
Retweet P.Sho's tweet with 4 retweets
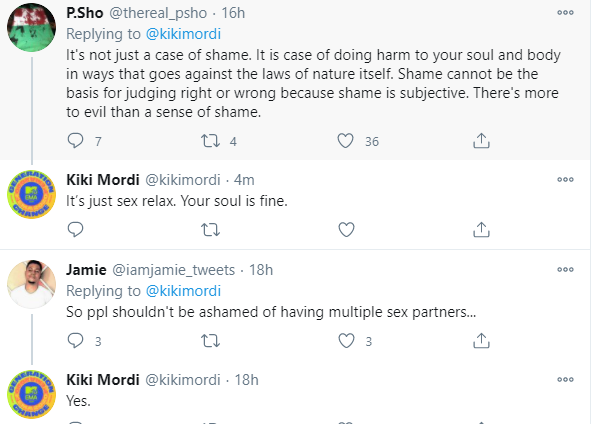[x=210, y=141]
